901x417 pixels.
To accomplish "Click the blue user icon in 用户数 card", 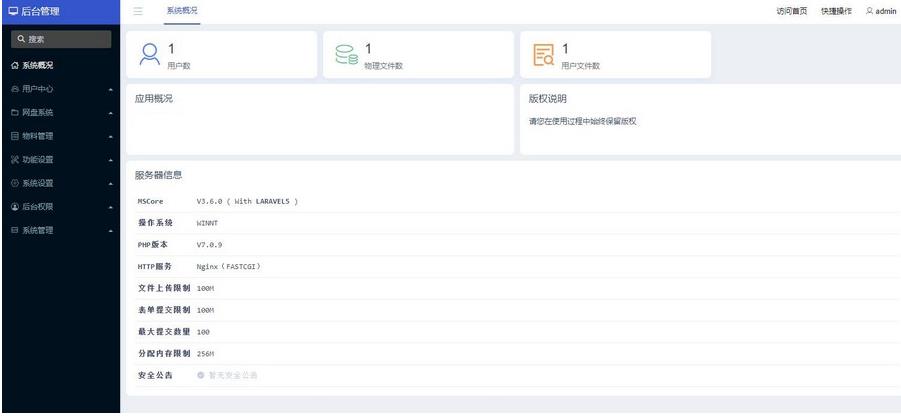I will click(150, 55).
